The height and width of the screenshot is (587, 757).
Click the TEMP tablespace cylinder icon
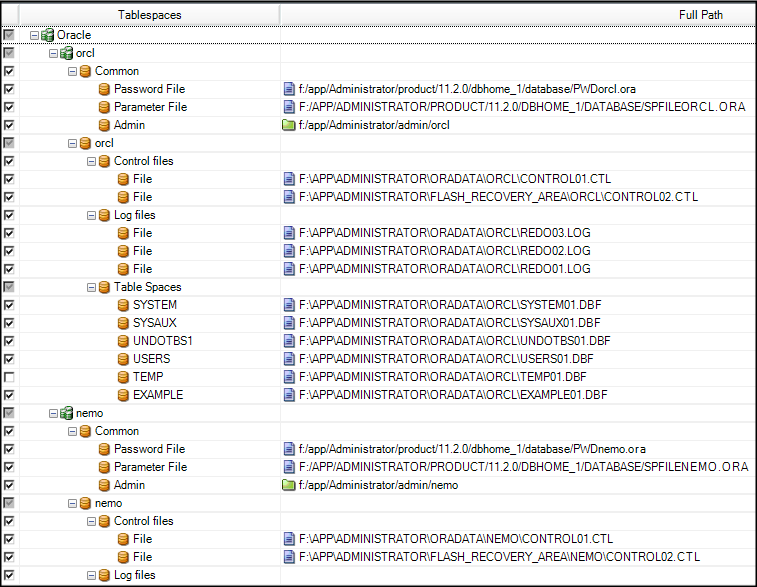pyautogui.click(x=123, y=377)
